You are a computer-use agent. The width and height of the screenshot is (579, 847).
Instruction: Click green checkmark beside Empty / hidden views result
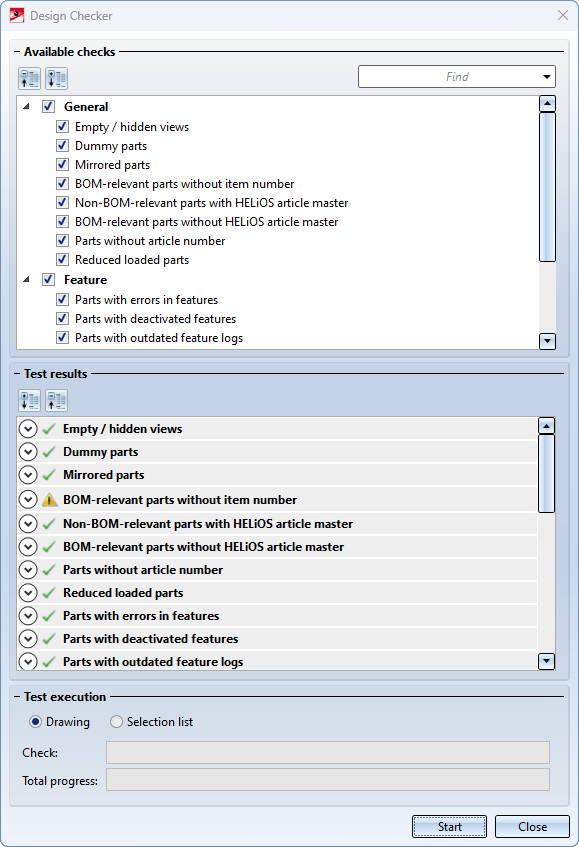[x=49, y=429]
